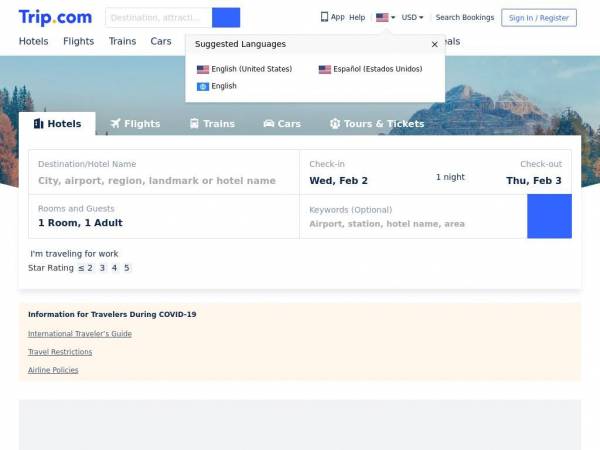Select star rating 3

102,268
